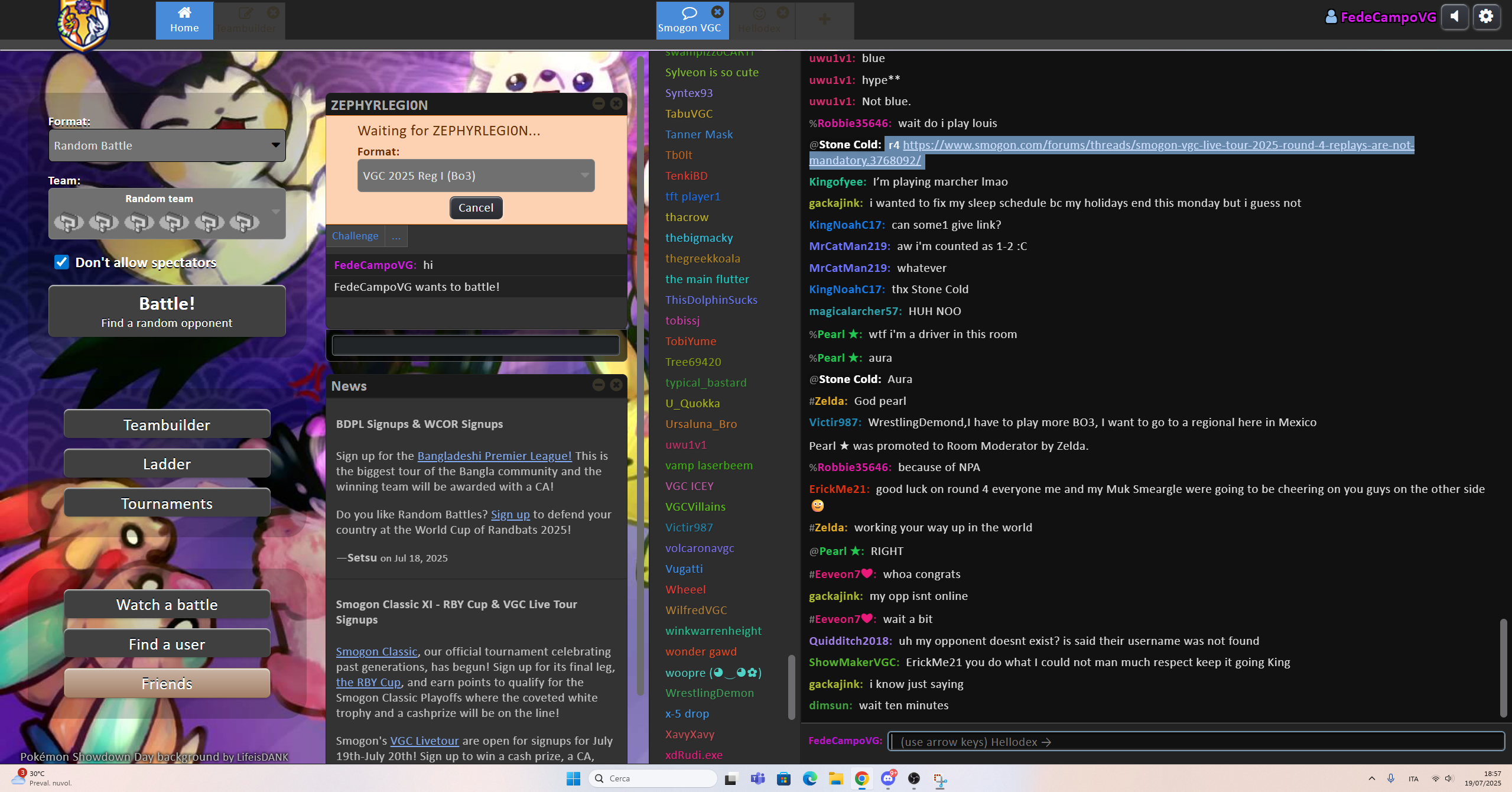Click ShowMakerVGC username in chat
This screenshot has width=1512, height=792.
[x=853, y=662]
